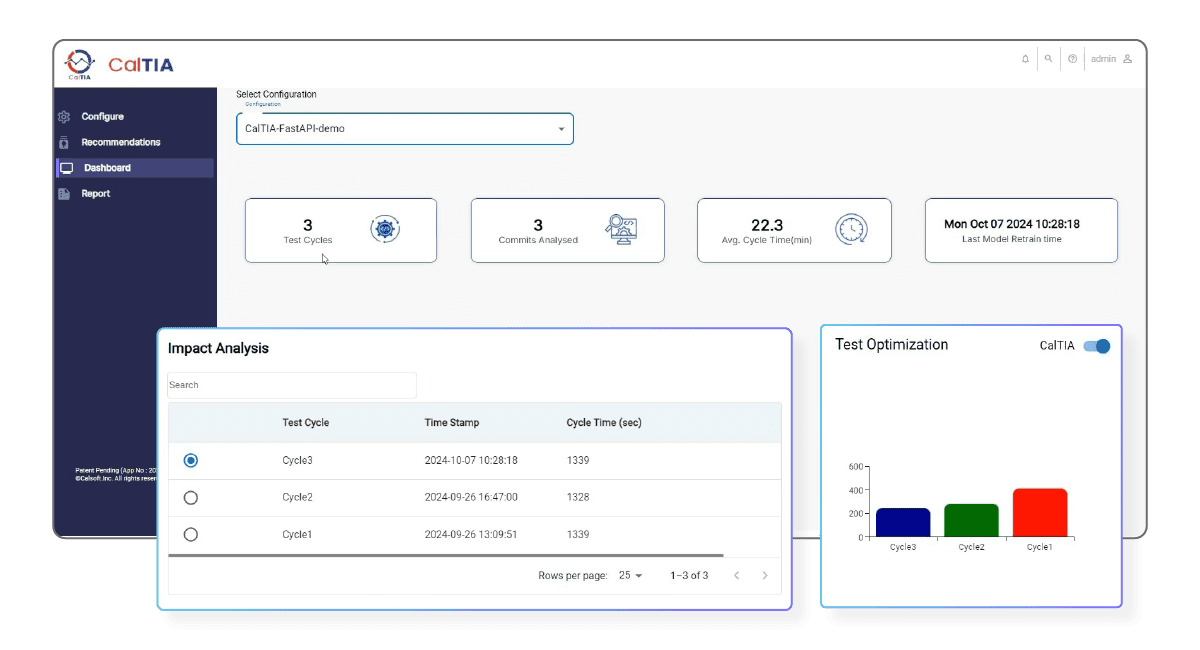Image resolution: width=1200 pixels, height=650 pixels.
Task: Click the Avg. Cycle Time clock icon
Action: coord(851,229)
